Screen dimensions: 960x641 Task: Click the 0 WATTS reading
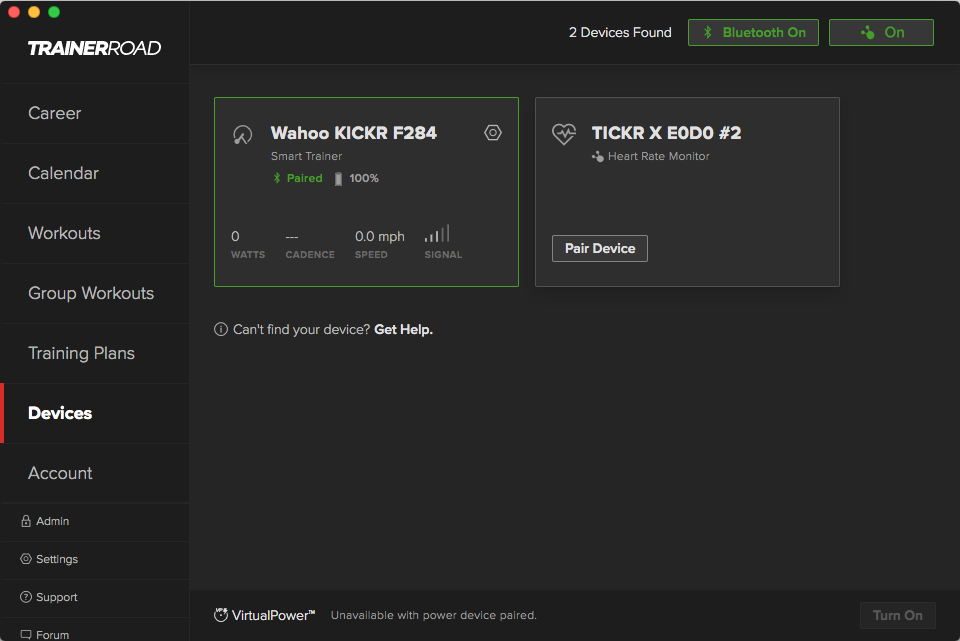pos(247,244)
